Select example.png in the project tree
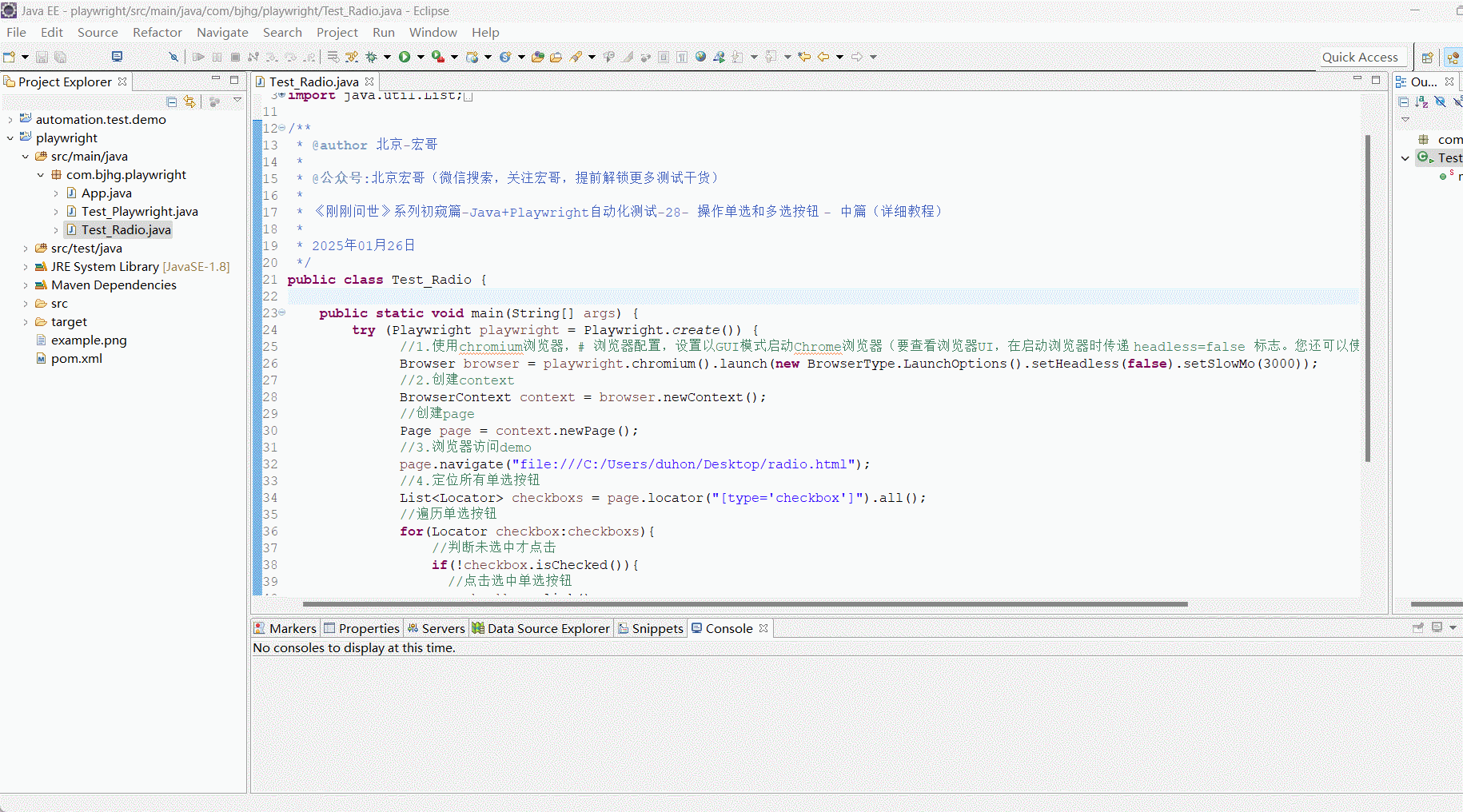 [x=89, y=340]
